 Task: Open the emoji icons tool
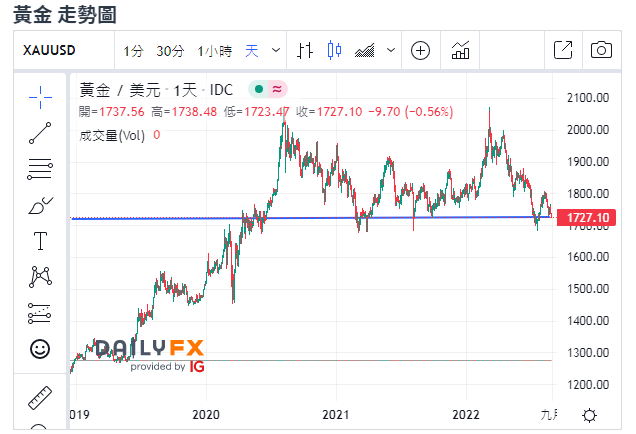point(40,349)
